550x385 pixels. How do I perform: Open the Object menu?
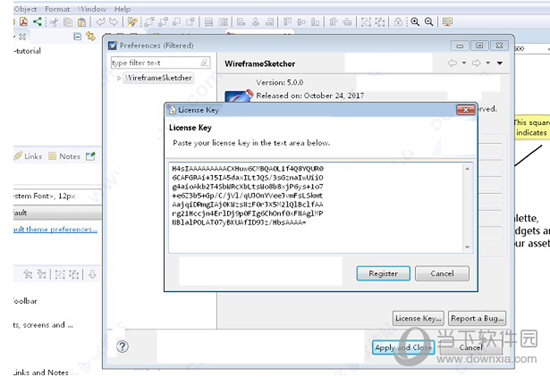pos(25,9)
